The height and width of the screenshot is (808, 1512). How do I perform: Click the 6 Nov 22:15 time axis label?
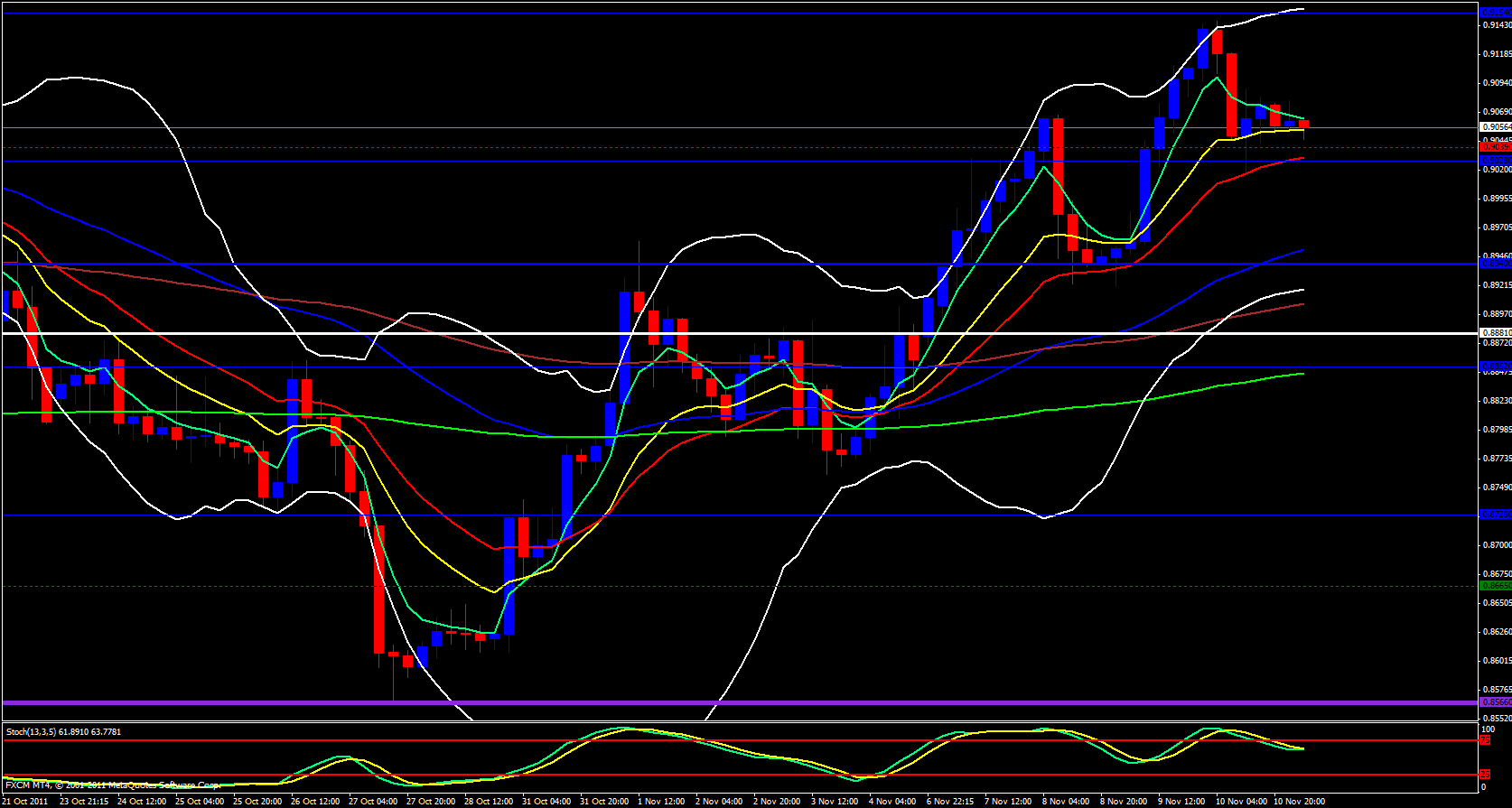point(950,802)
